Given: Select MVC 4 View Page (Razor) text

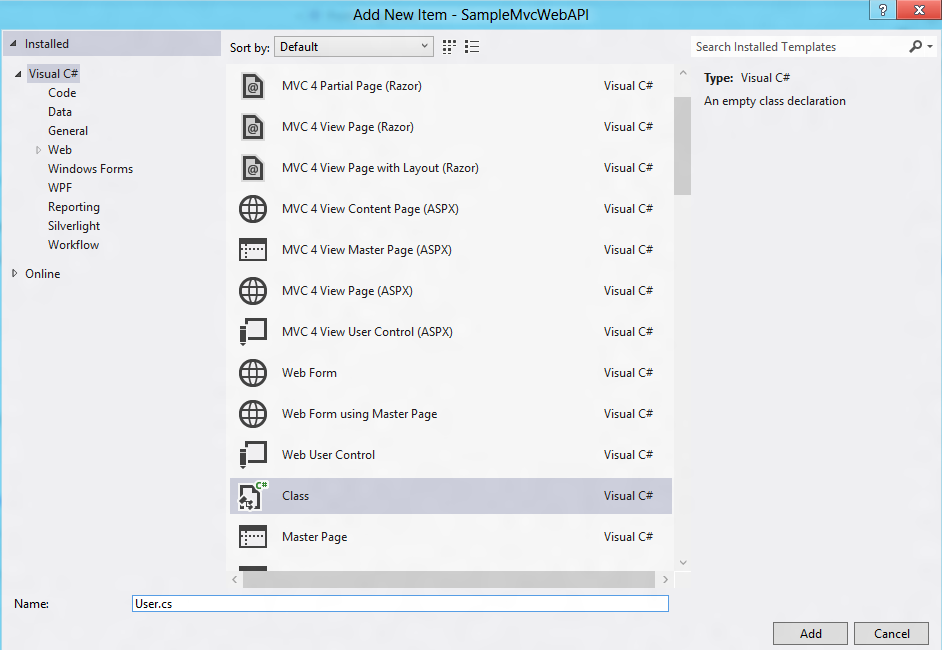Looking at the screenshot, I should pos(348,127).
